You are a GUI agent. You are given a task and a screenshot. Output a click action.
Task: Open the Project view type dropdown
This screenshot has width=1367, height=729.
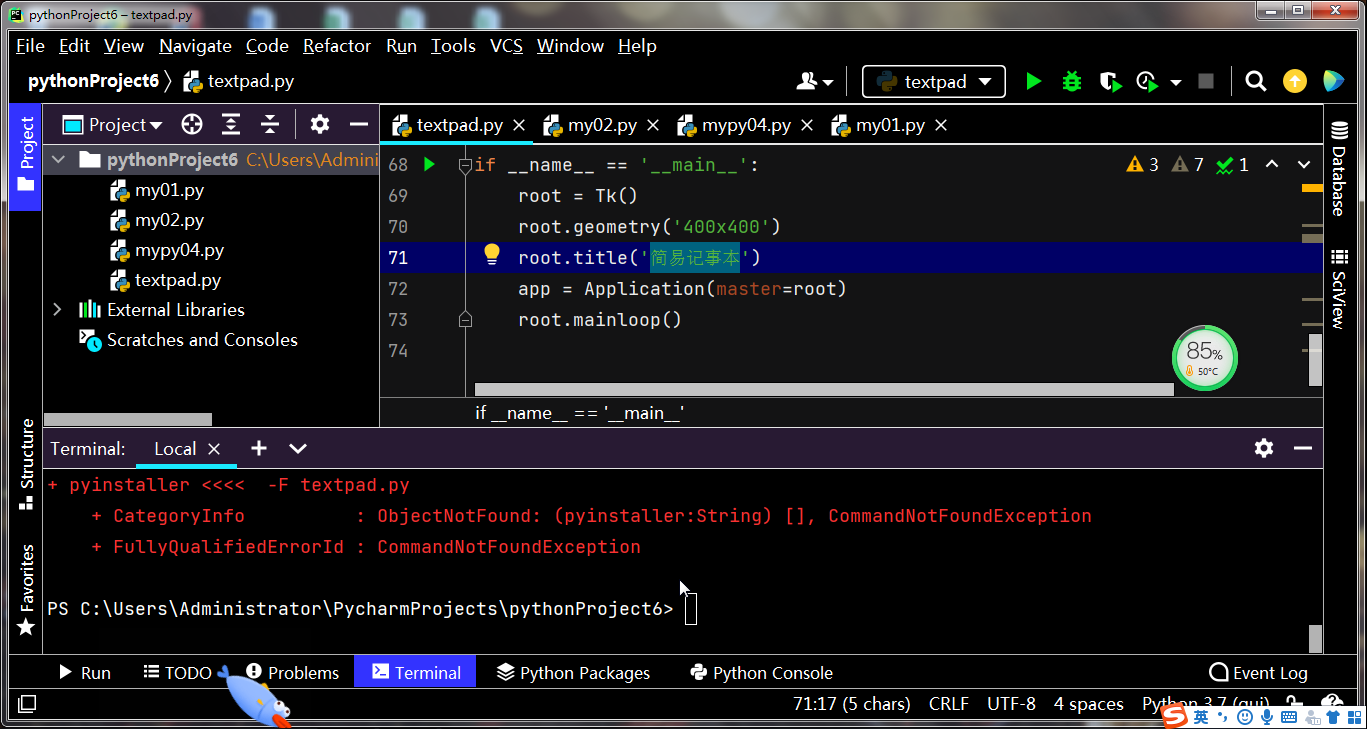[x=113, y=124]
